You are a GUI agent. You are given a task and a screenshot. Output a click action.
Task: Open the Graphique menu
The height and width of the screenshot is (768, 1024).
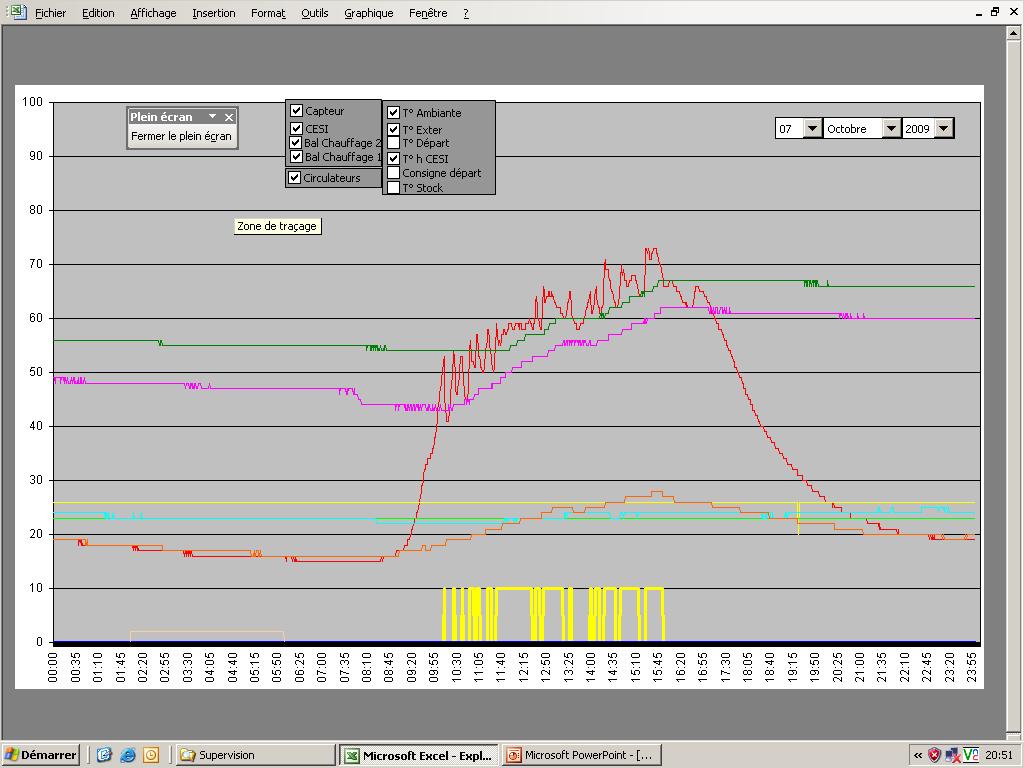369,13
